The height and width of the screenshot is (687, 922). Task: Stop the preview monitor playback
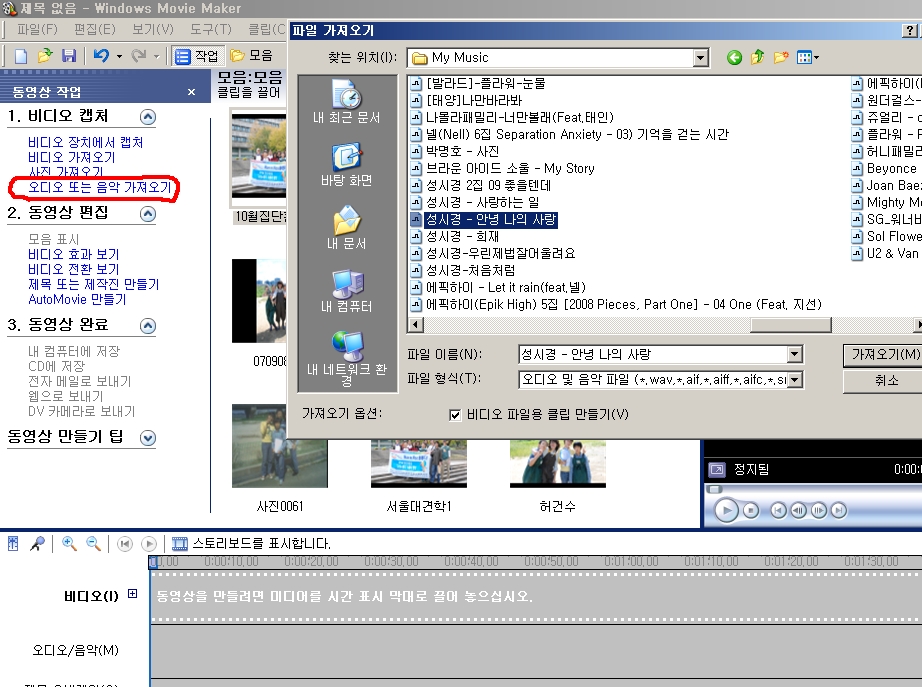click(751, 511)
